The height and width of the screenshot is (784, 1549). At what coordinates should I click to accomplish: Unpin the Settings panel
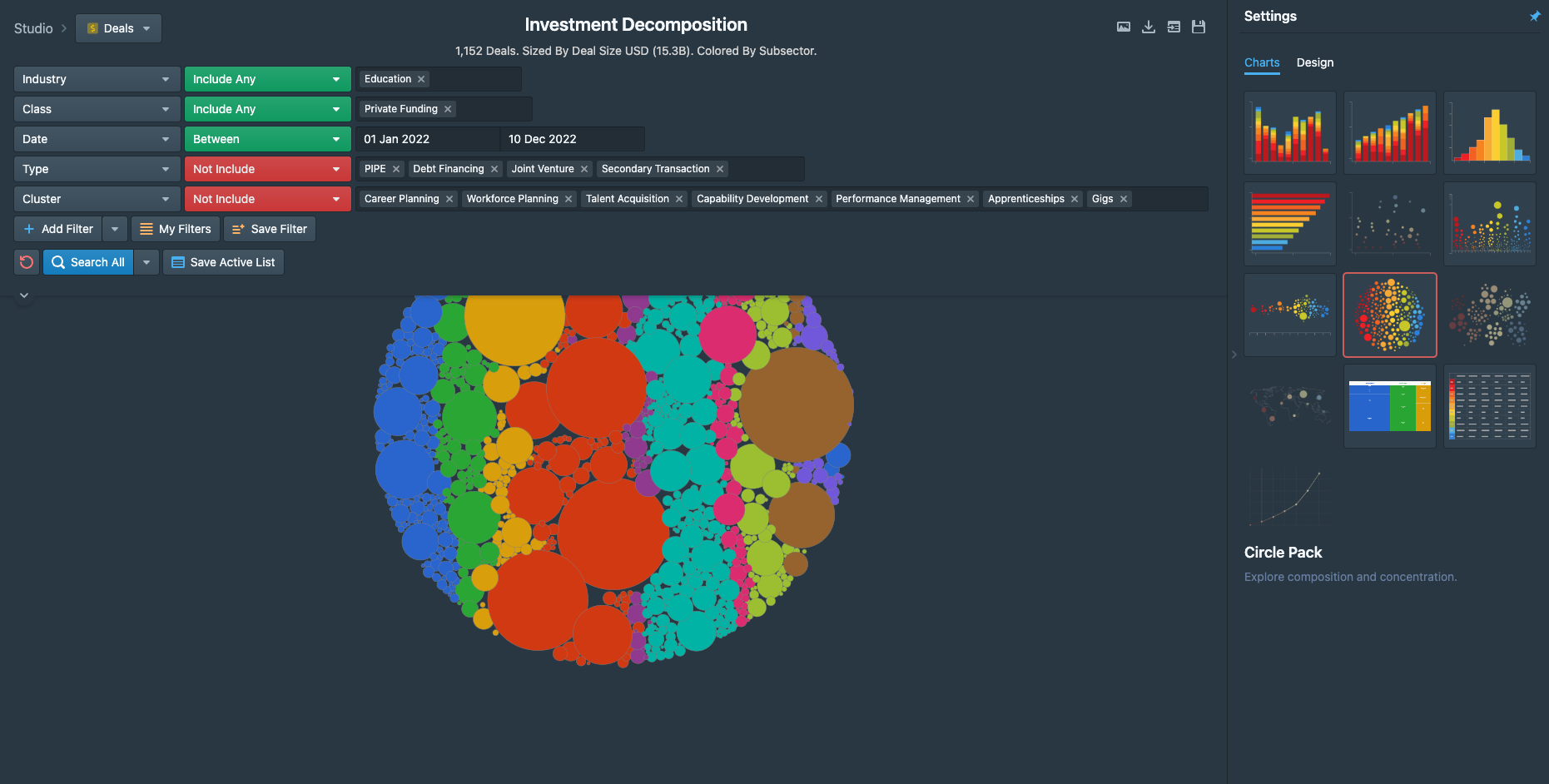click(1534, 16)
